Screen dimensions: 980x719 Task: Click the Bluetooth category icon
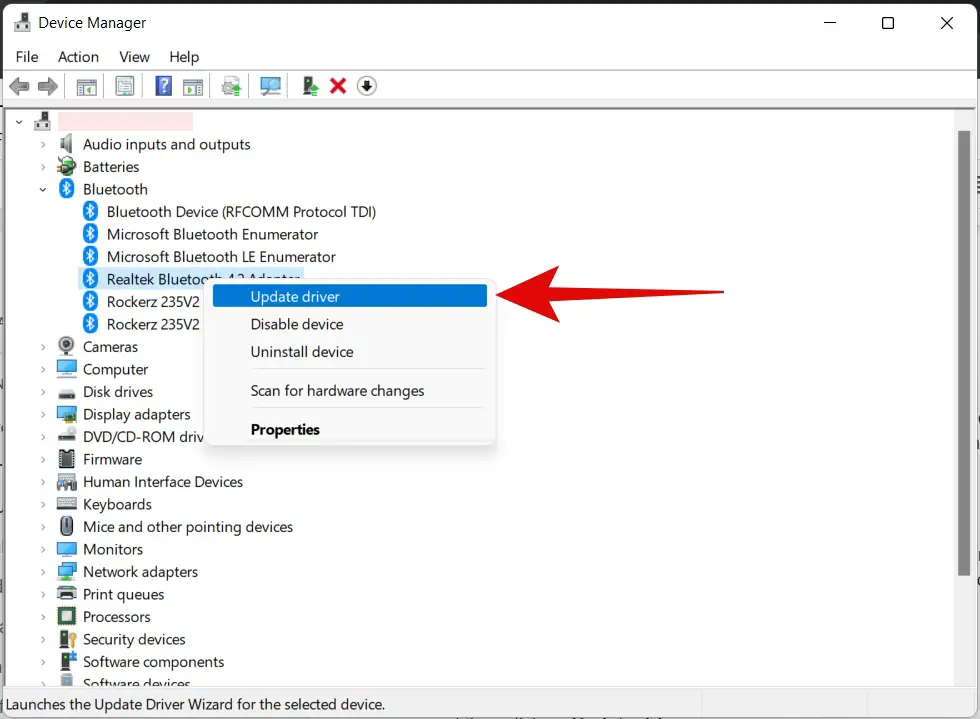pyautogui.click(x=66, y=189)
